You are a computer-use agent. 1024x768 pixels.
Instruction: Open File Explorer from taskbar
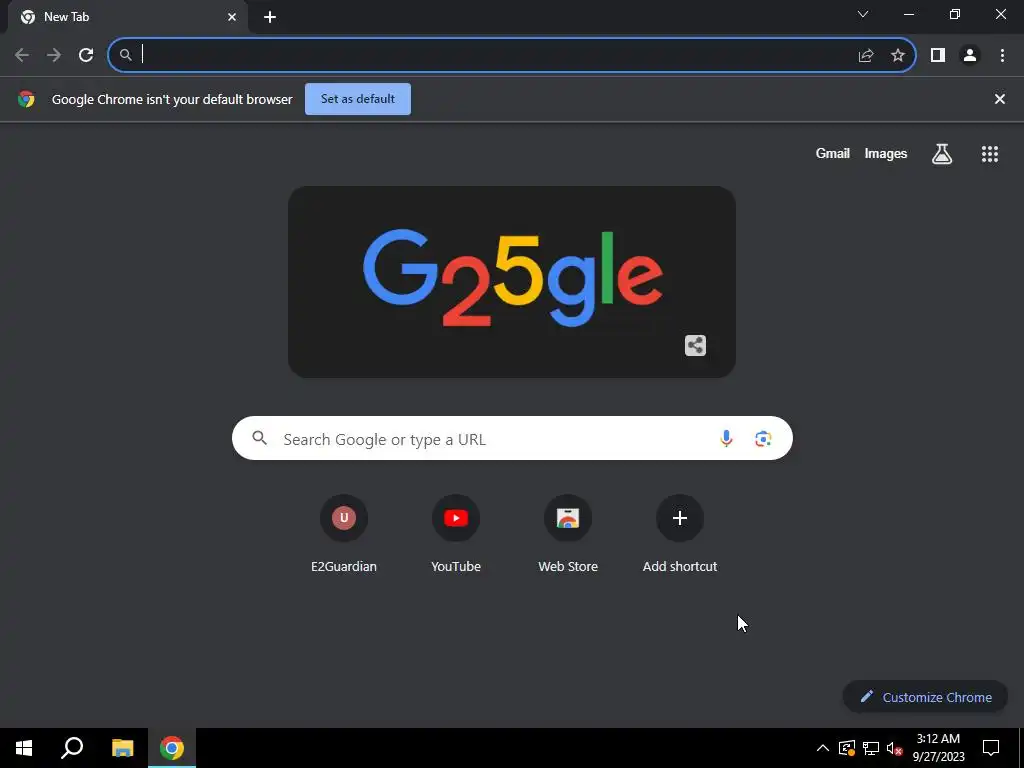click(122, 748)
